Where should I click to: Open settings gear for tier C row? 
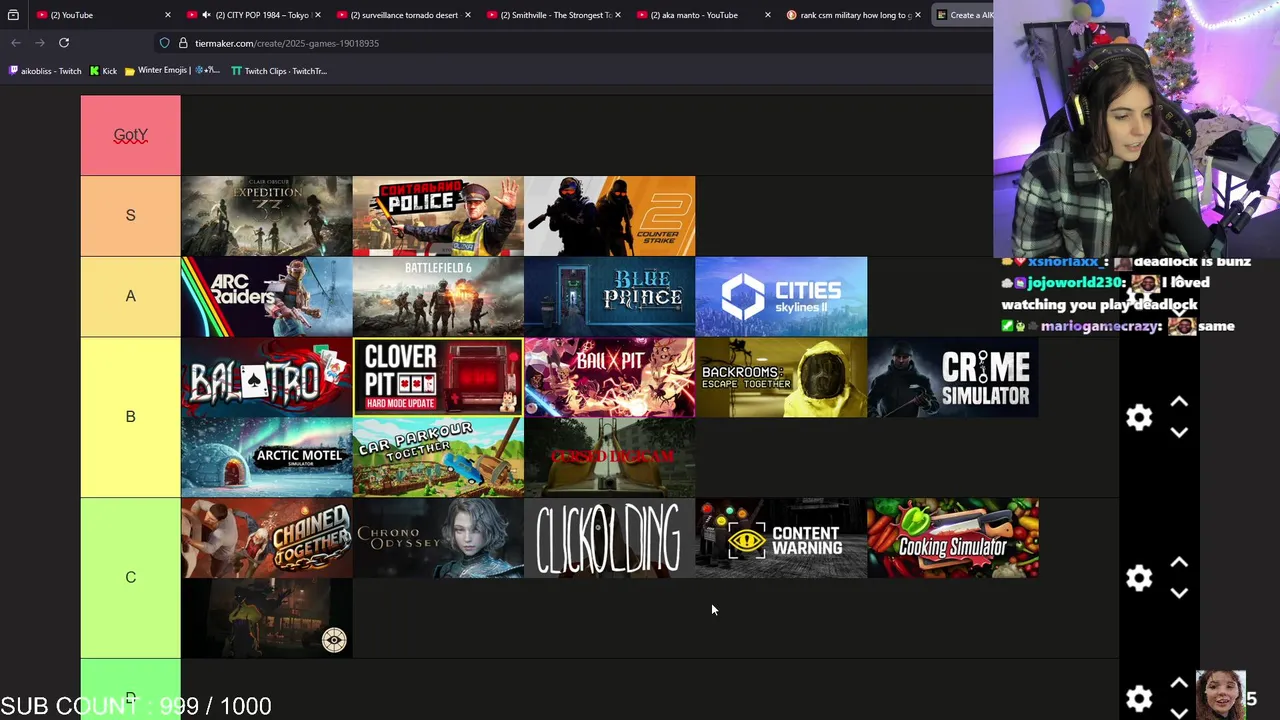[x=1139, y=578]
